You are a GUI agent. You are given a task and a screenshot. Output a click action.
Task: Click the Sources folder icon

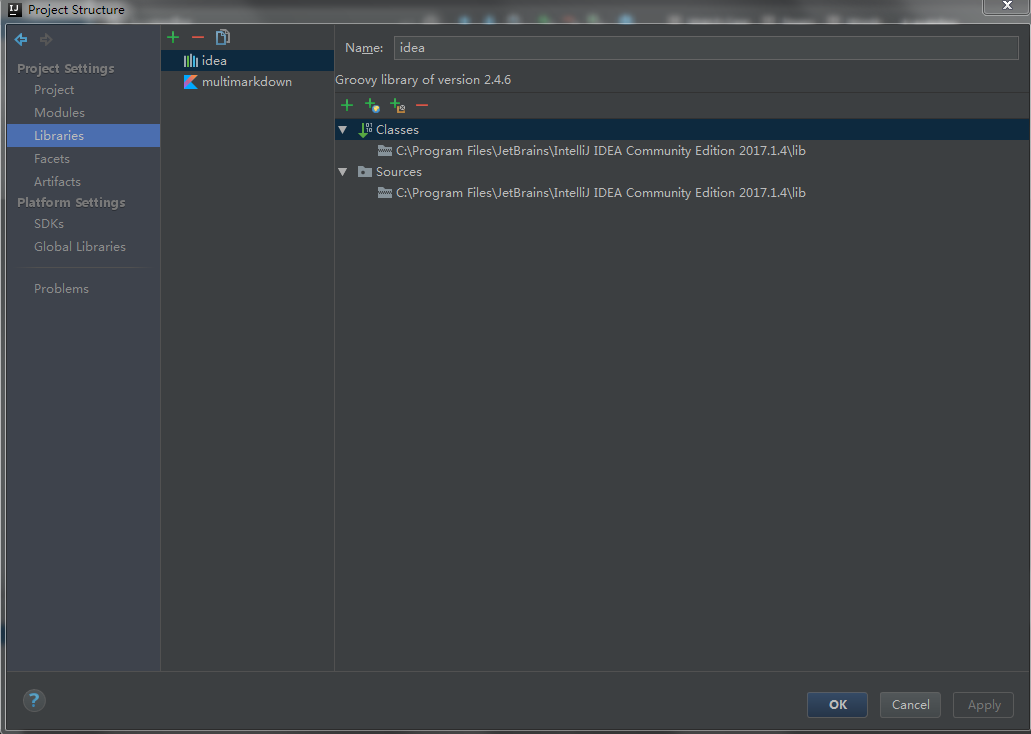coord(365,172)
